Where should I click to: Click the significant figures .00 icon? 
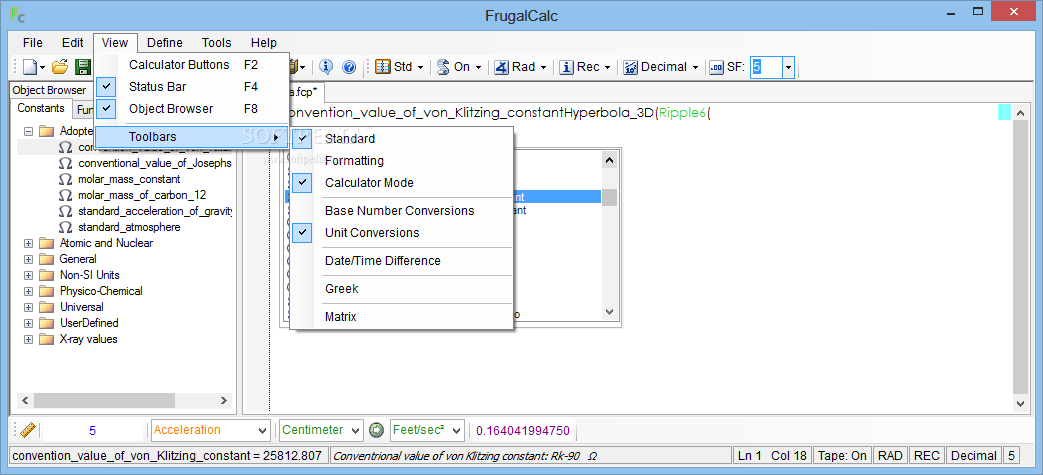coord(716,67)
